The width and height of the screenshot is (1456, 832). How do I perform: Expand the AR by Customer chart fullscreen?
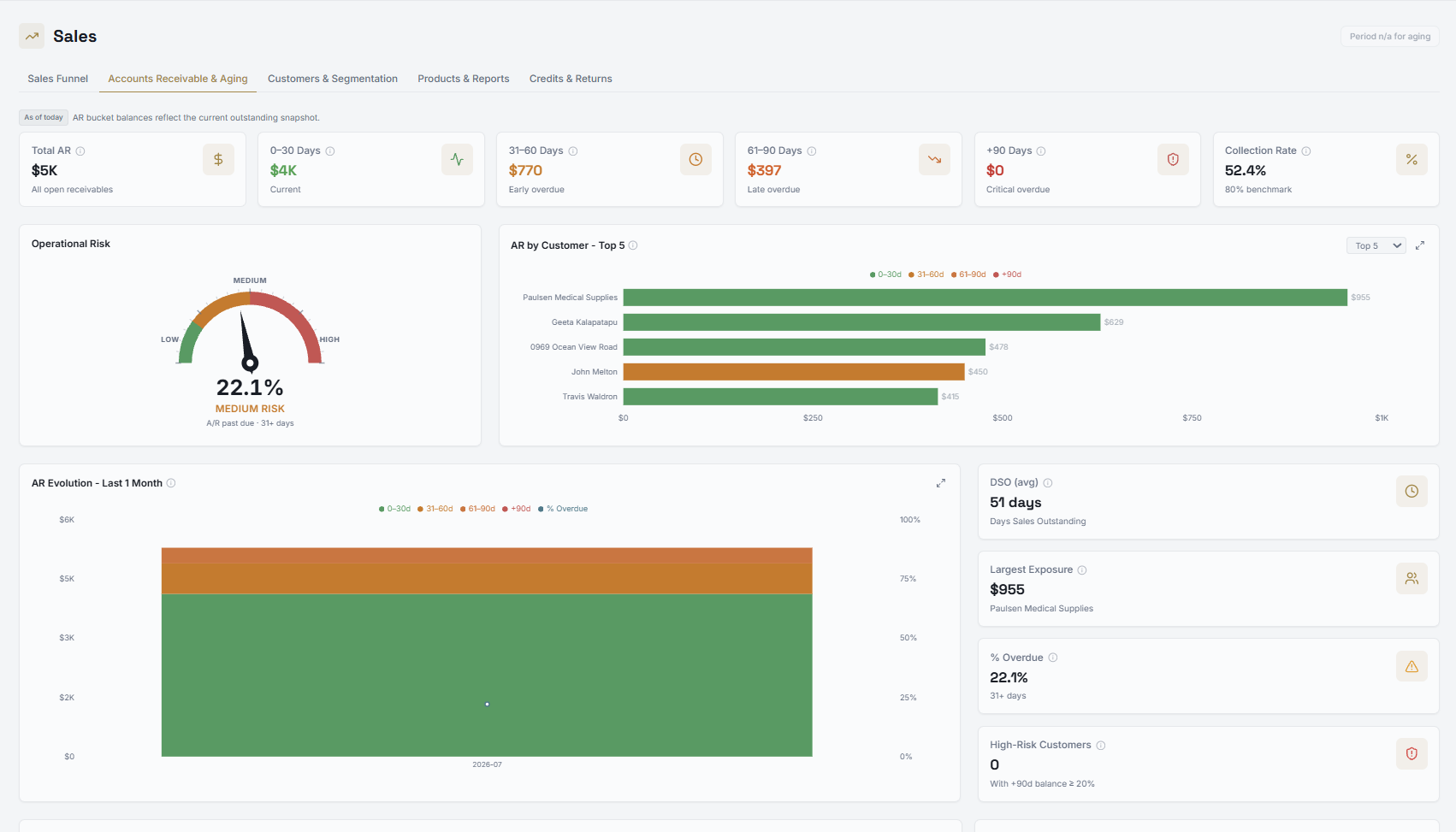click(x=1420, y=245)
